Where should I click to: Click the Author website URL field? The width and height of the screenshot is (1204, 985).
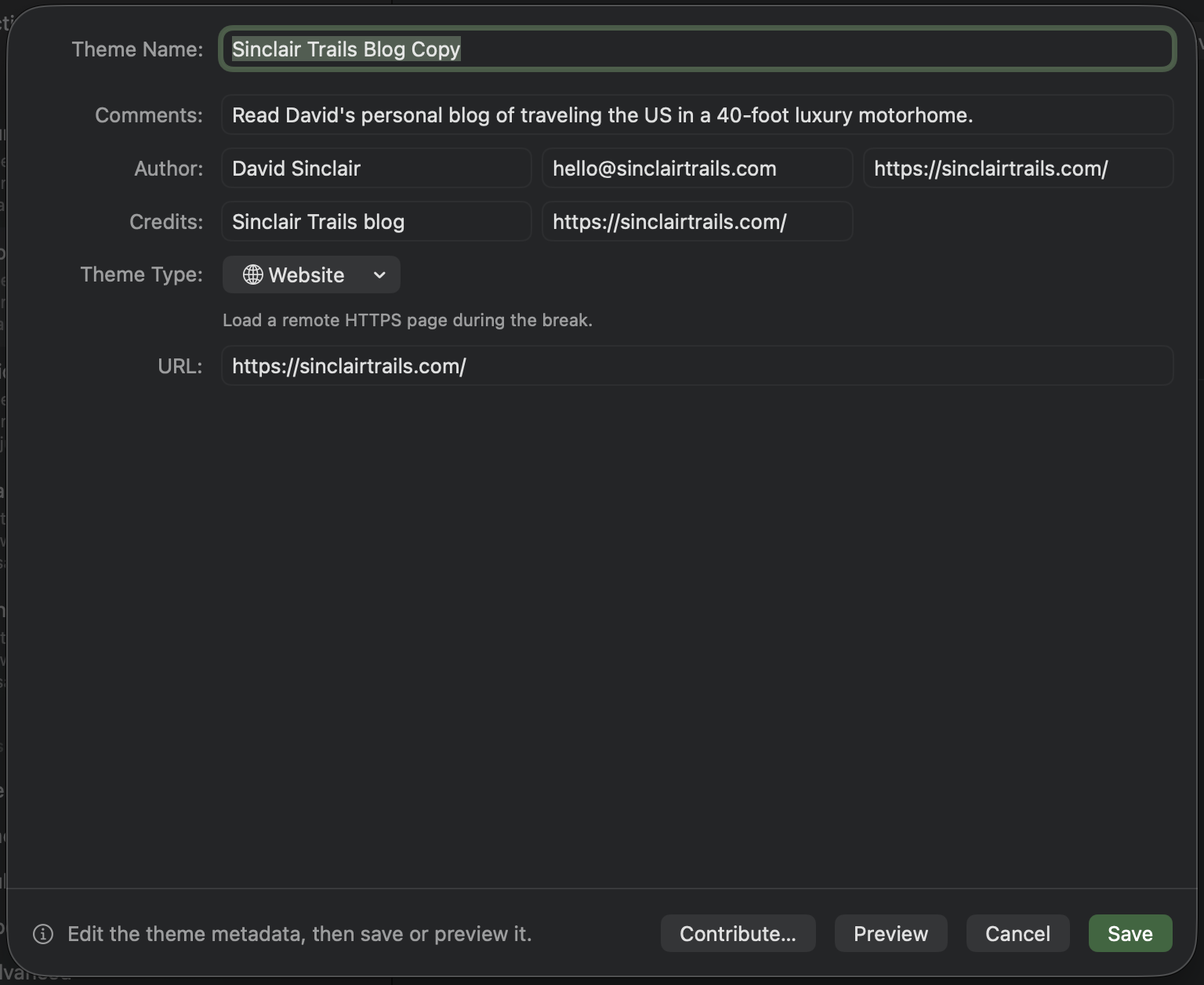tap(1018, 168)
